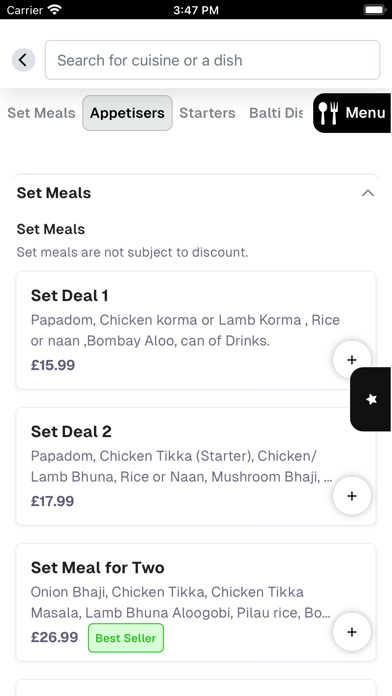Tap the Set Meals section header text
The height and width of the screenshot is (696, 392).
click(54, 193)
